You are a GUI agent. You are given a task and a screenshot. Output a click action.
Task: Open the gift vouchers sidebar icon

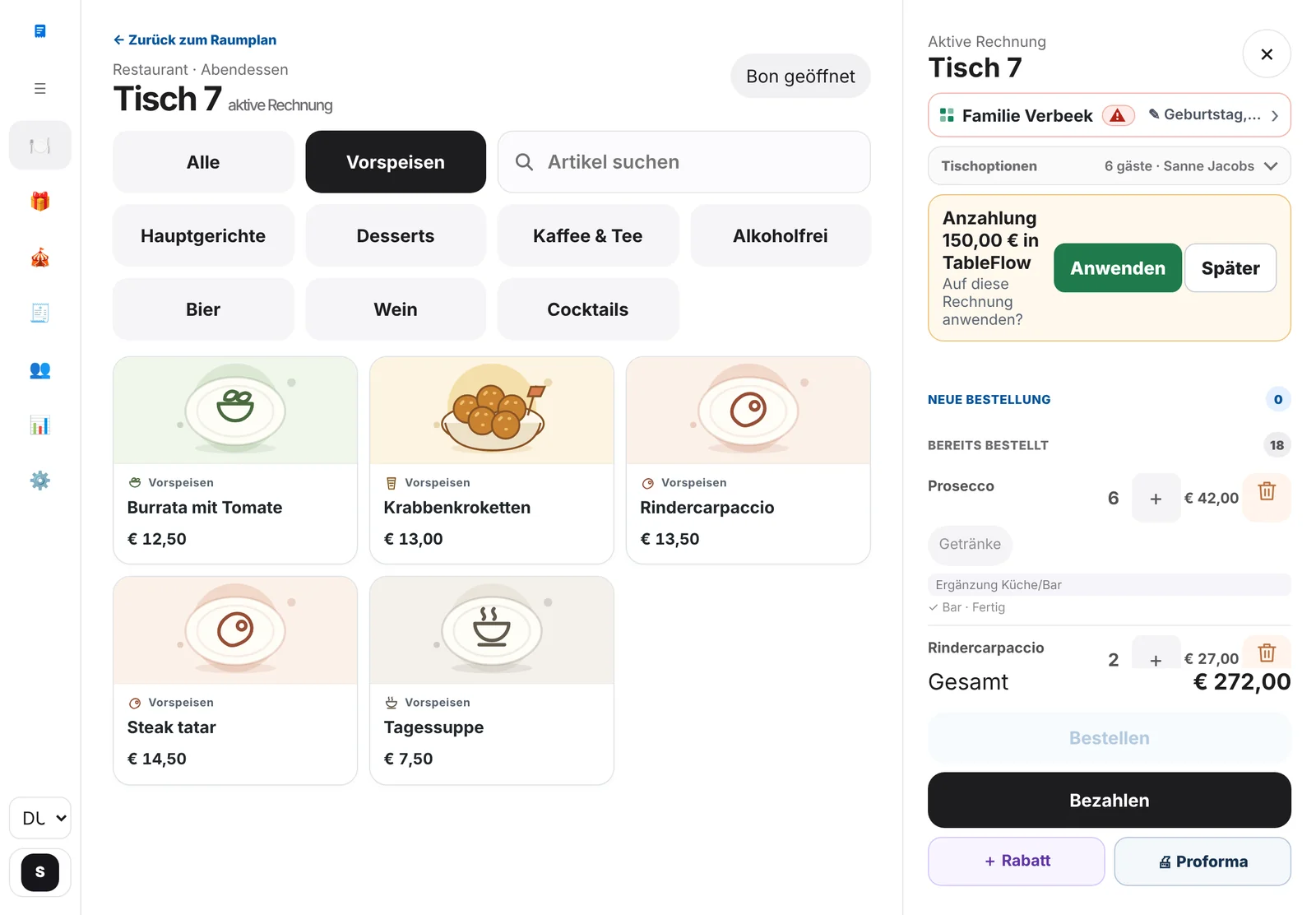[39, 202]
